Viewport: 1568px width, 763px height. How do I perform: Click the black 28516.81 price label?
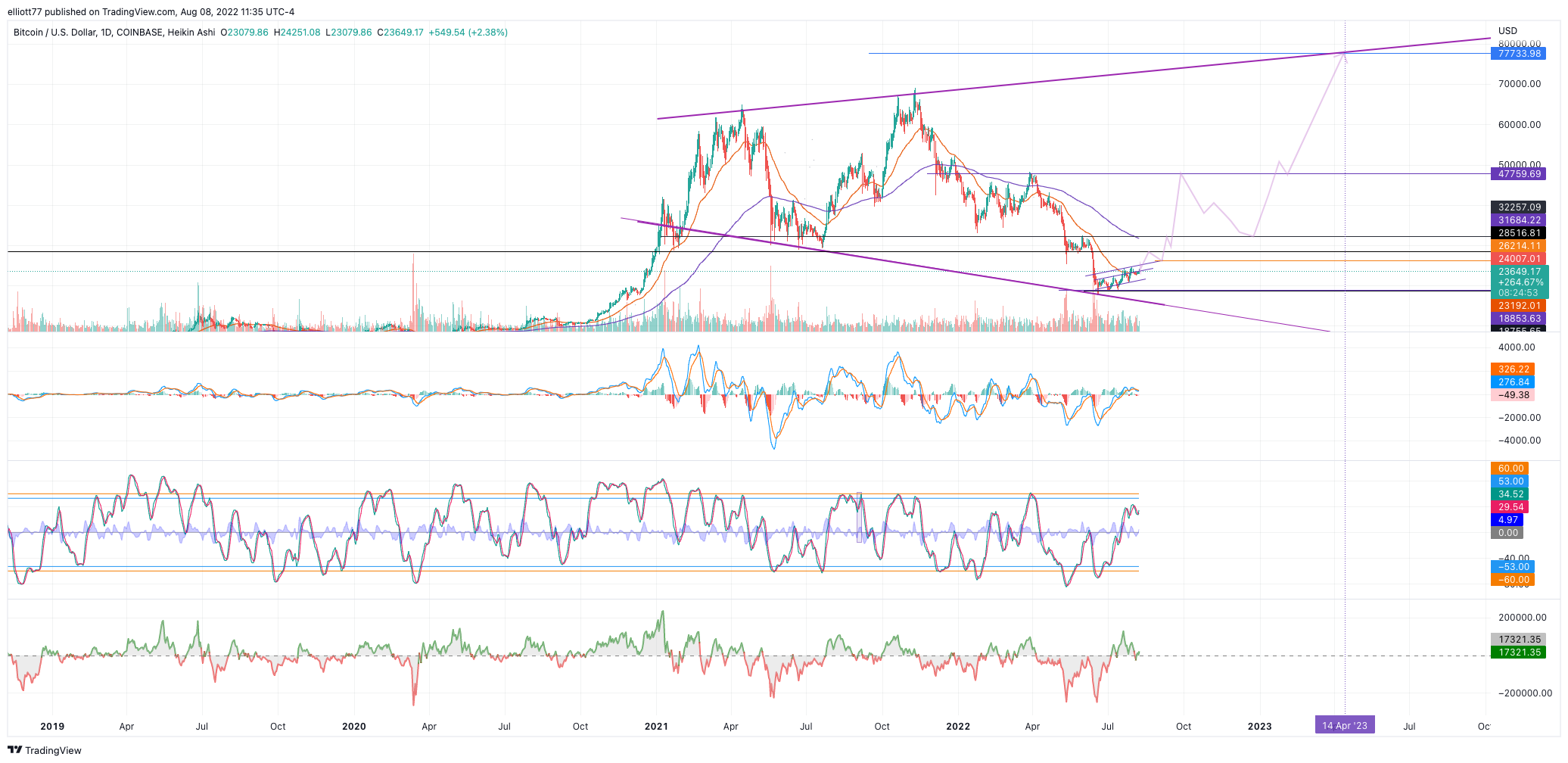click(x=1518, y=233)
